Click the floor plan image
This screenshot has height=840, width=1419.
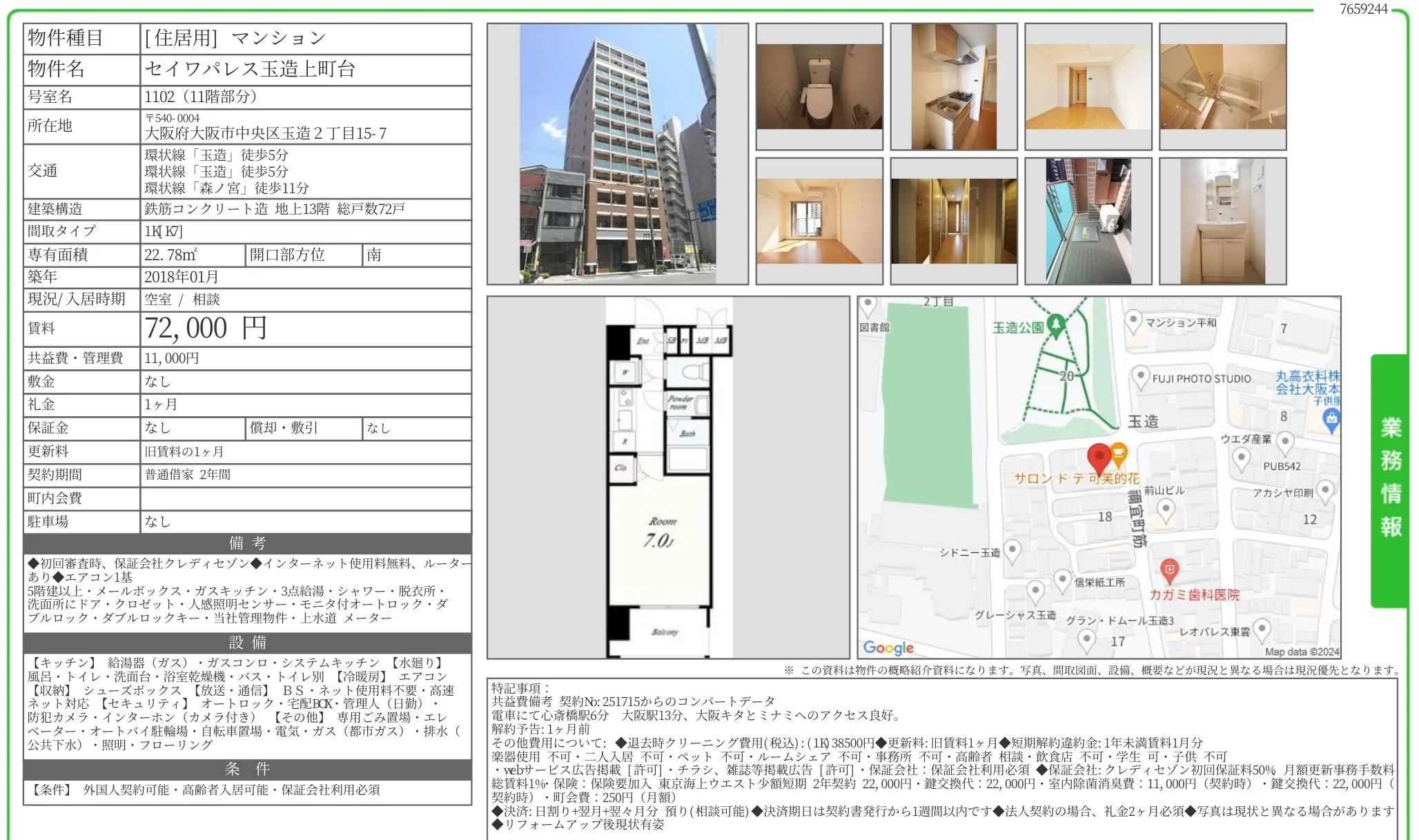[667, 477]
